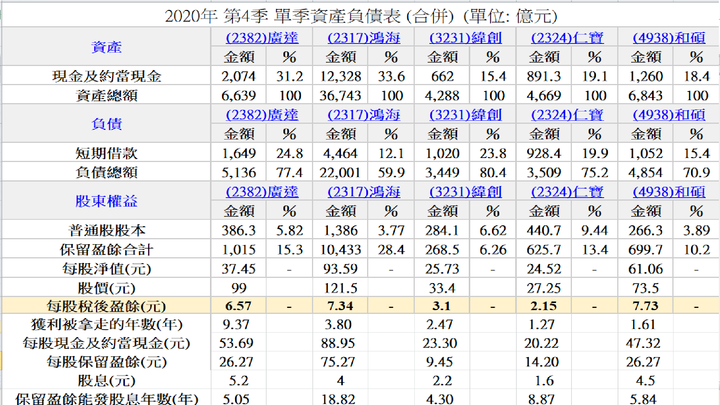Select cell with value 4,854
Viewport: 720px width, 405px height.
[646, 173]
